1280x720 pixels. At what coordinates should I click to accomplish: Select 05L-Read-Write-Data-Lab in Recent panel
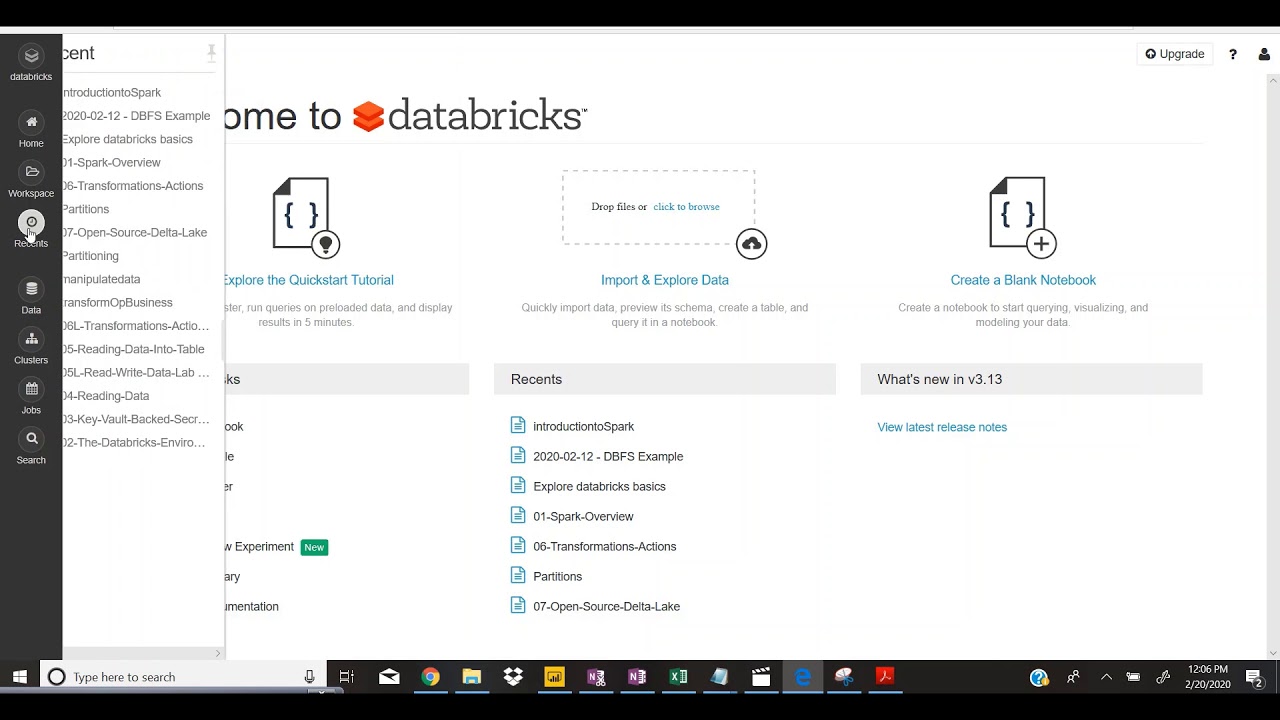coord(136,372)
